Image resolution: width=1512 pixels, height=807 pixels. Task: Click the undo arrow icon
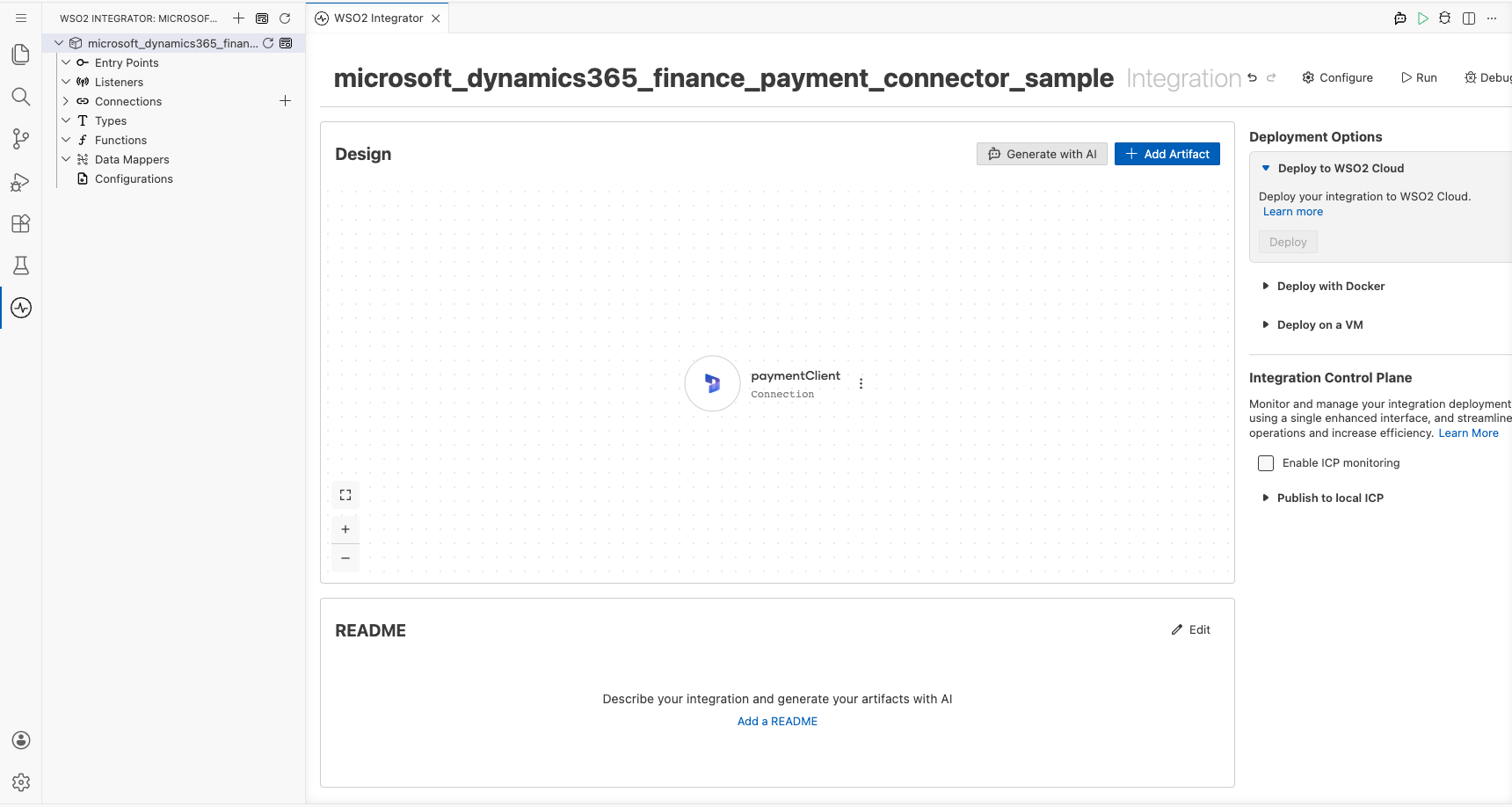1252,77
